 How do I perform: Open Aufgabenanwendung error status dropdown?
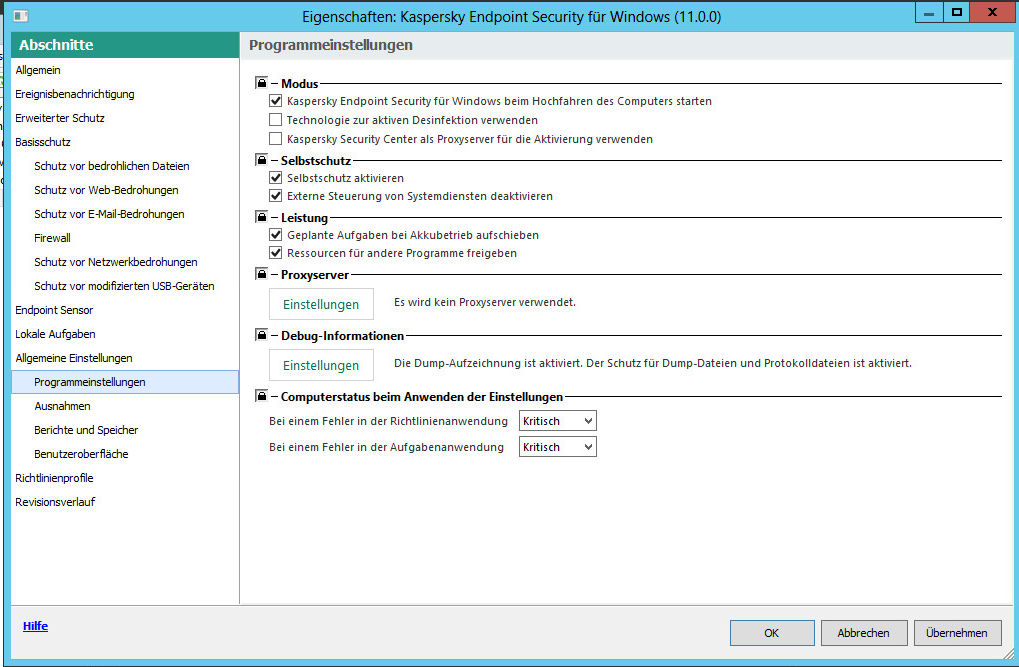(x=558, y=447)
